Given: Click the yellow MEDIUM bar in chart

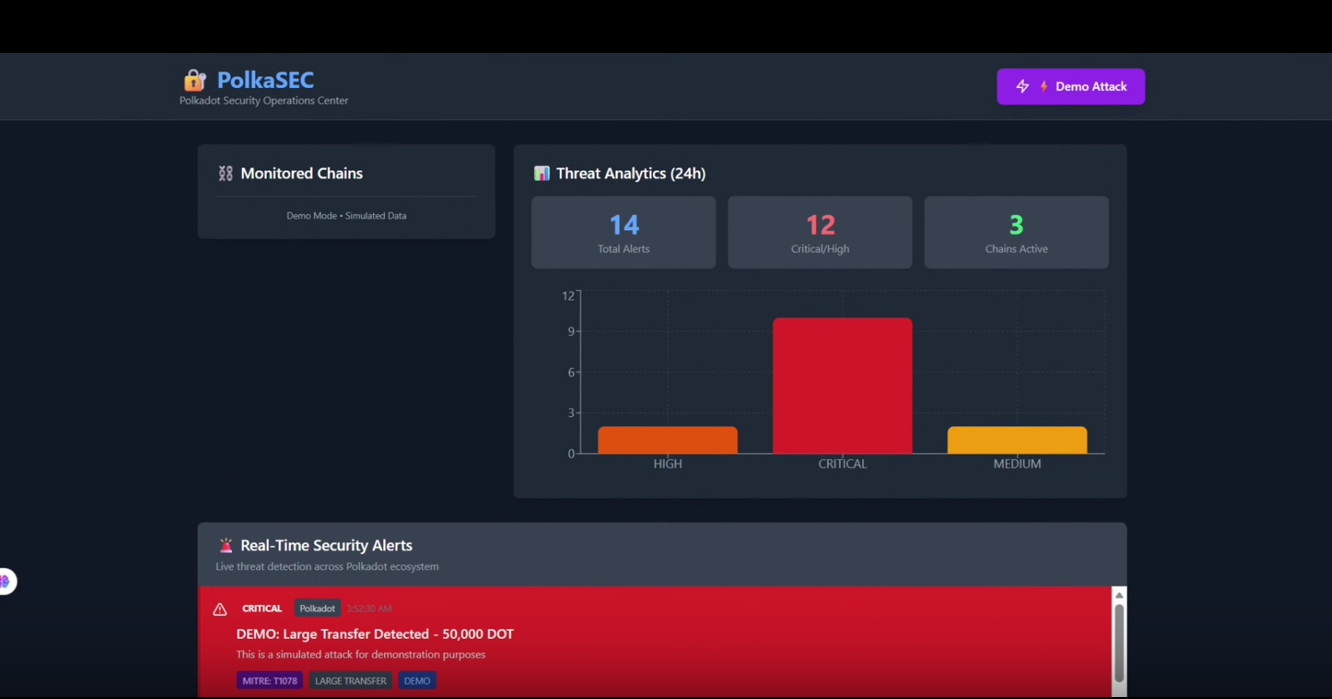Looking at the screenshot, I should pos(1017,440).
